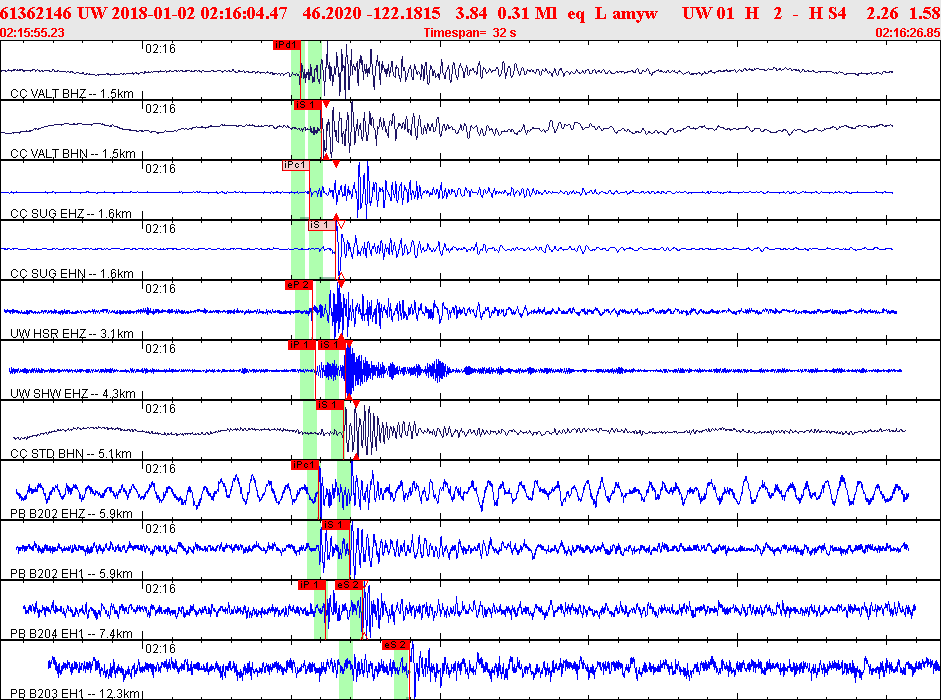941x700 pixels.
Task: Select the iS 1 pick flag on B202 EH1
Action: 335,525
